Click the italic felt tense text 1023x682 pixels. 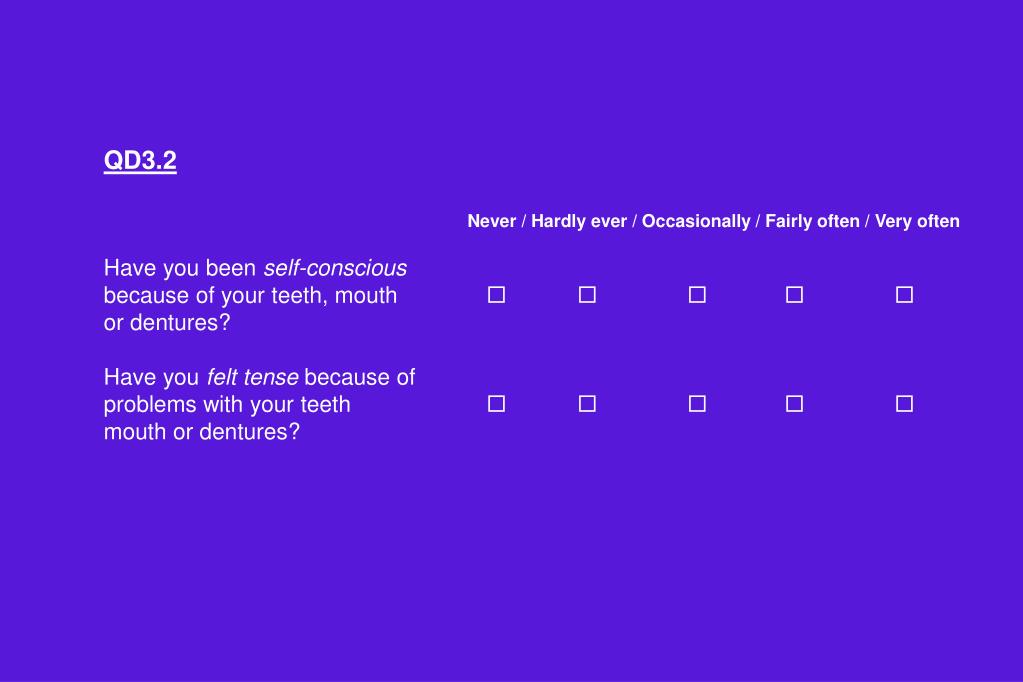coord(252,377)
